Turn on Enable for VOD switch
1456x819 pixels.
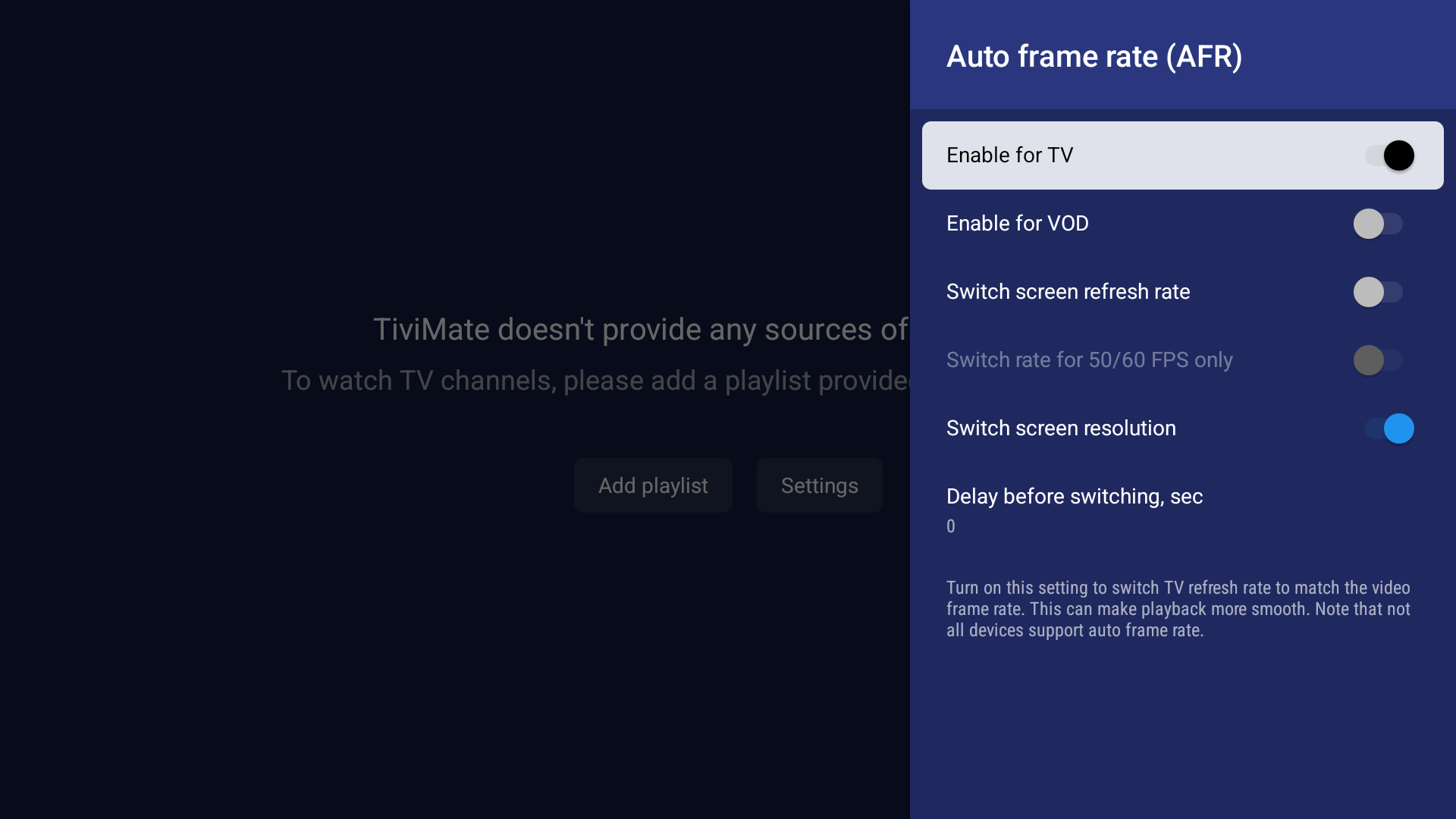pos(1378,224)
